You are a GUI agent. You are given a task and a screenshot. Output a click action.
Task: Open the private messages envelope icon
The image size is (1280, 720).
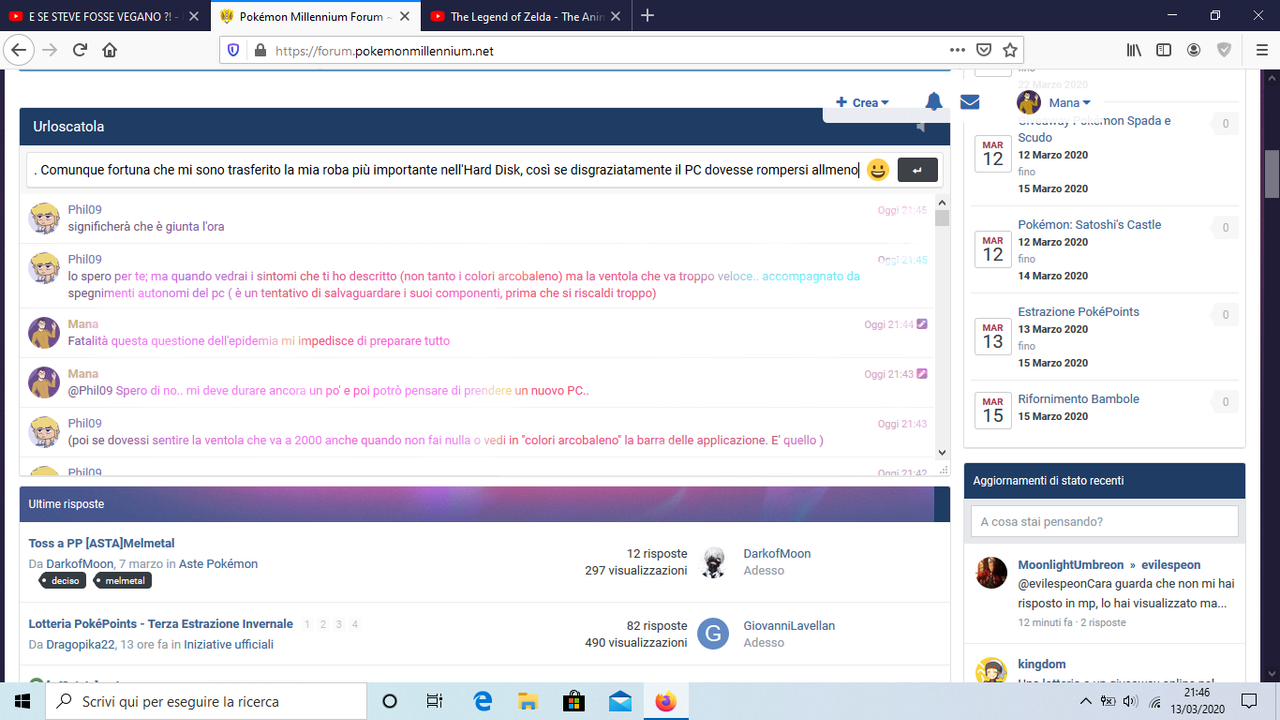[x=969, y=101]
